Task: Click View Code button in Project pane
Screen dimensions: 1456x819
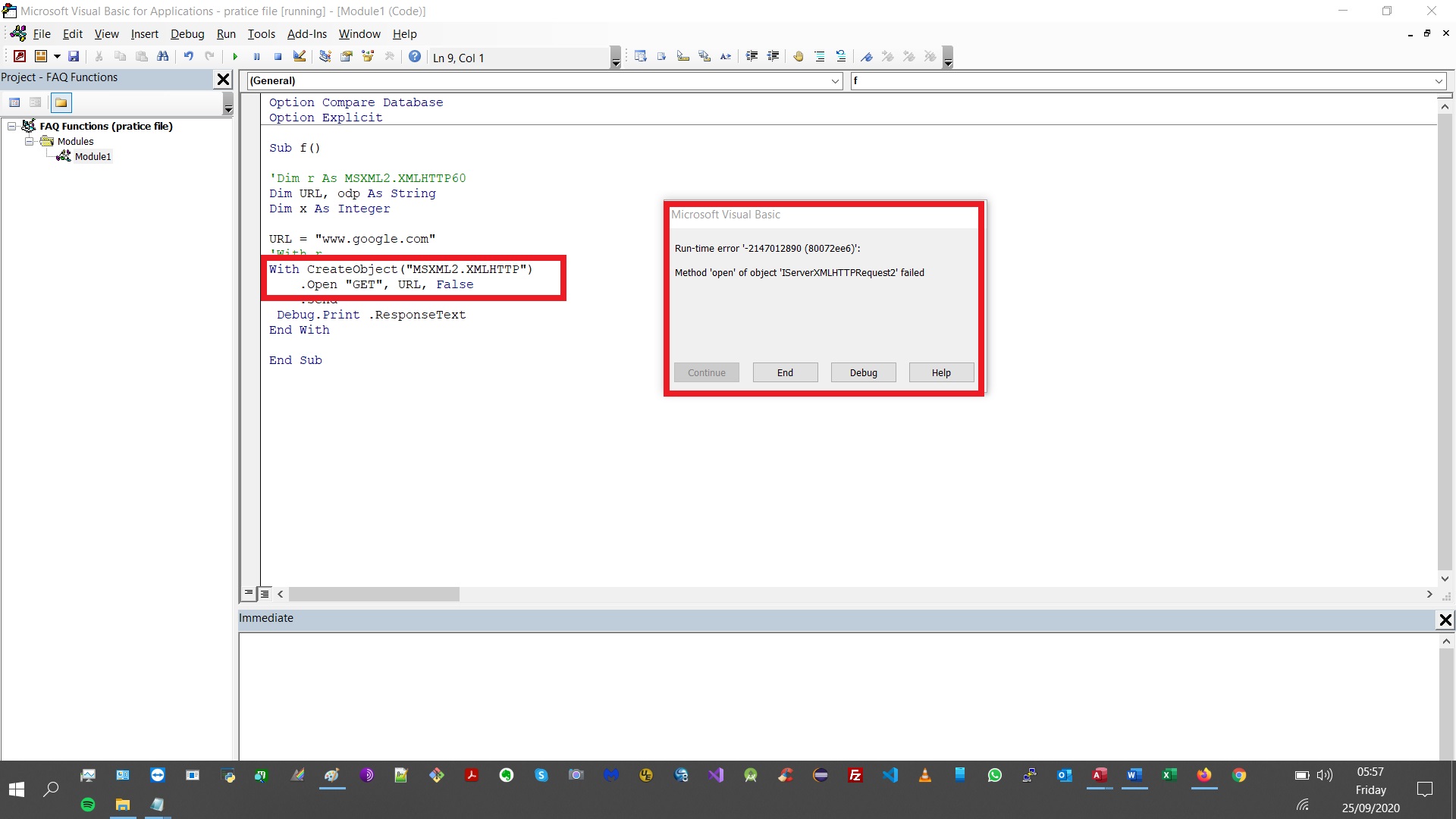Action: [x=14, y=102]
